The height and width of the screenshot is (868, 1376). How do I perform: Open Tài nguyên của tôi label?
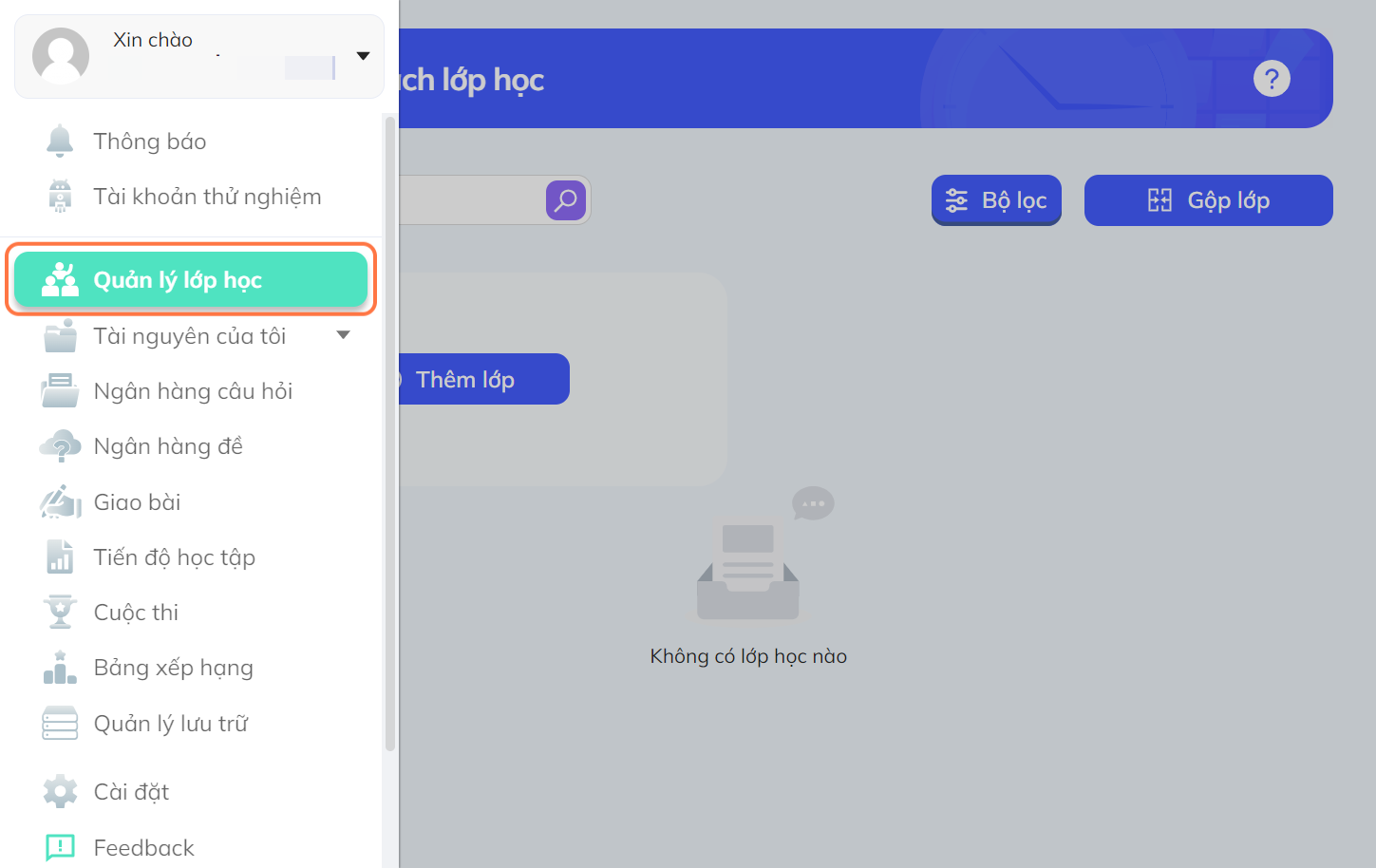(x=190, y=336)
